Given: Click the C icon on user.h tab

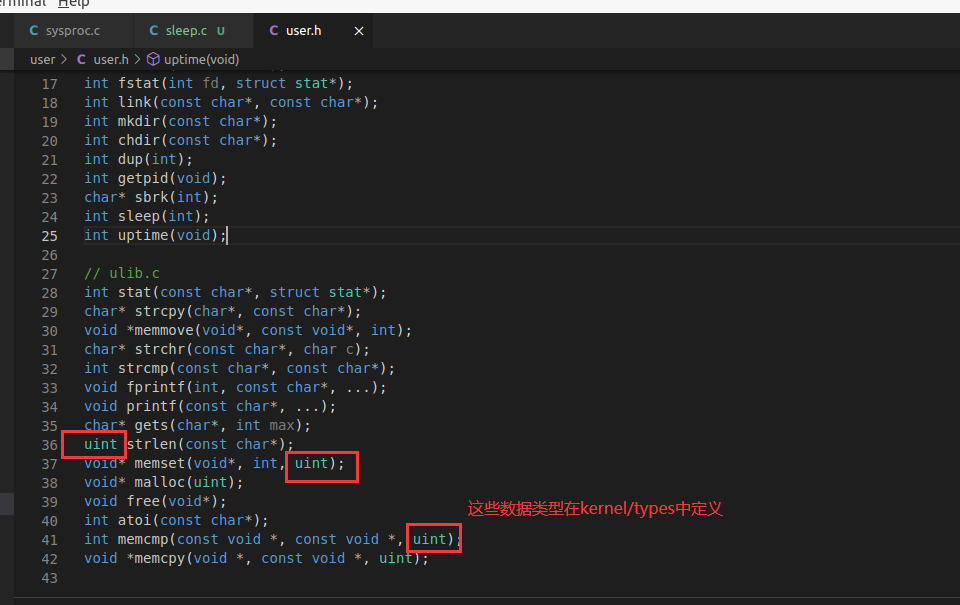Looking at the screenshot, I should (274, 31).
